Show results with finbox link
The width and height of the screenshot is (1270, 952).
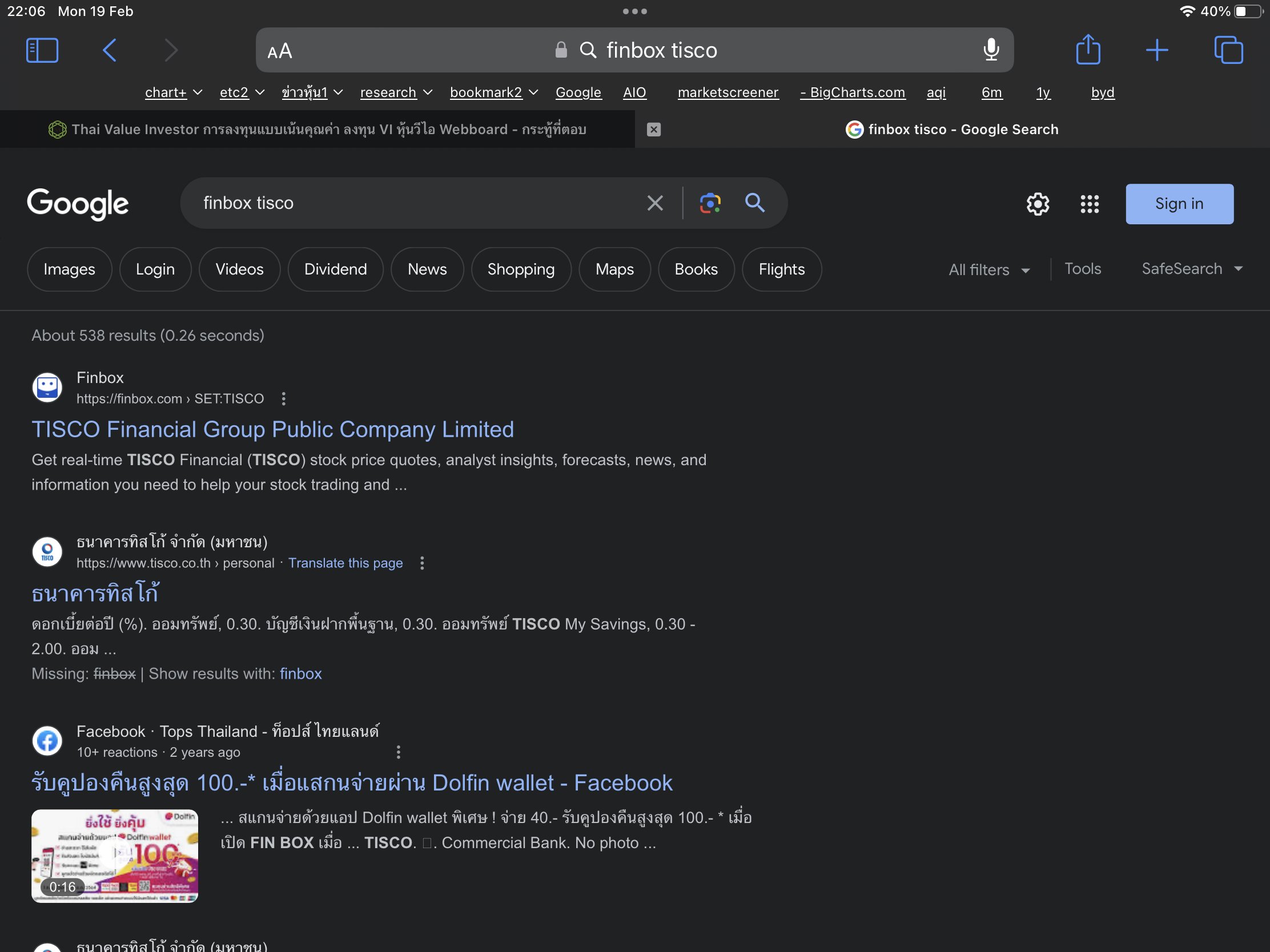coord(300,673)
